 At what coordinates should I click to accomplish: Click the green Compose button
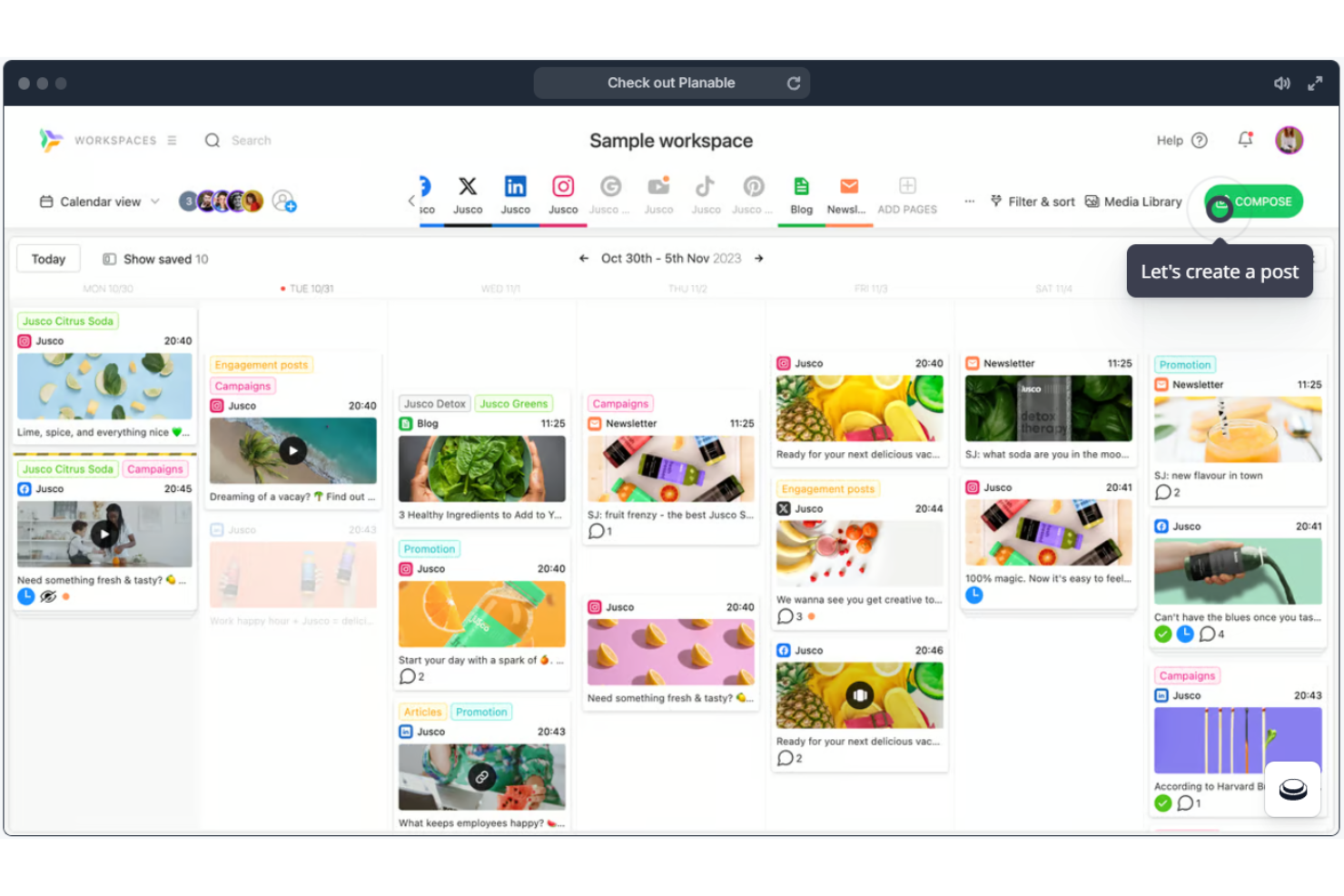[1254, 202]
